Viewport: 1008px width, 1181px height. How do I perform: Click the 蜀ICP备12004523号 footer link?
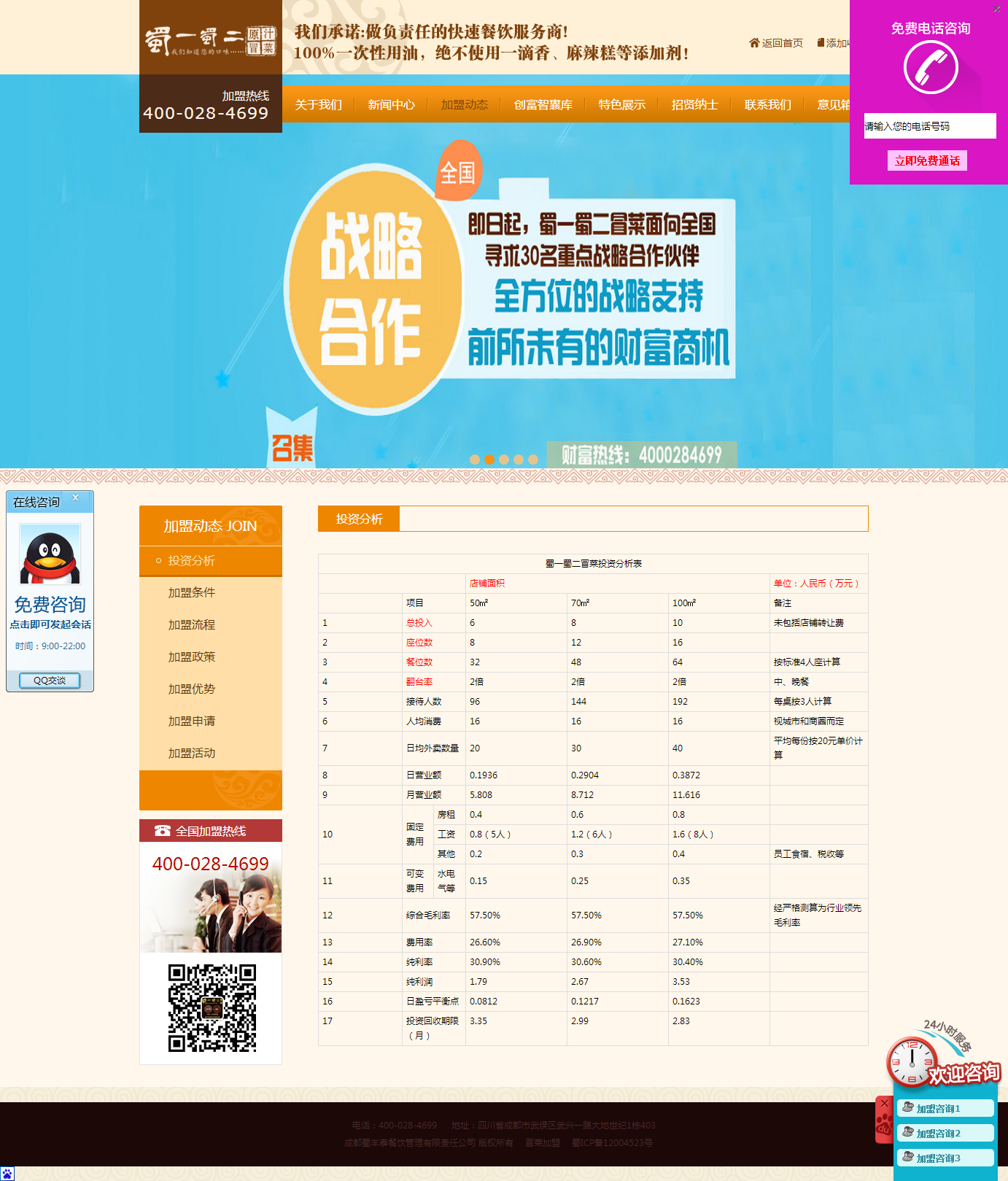612,1143
